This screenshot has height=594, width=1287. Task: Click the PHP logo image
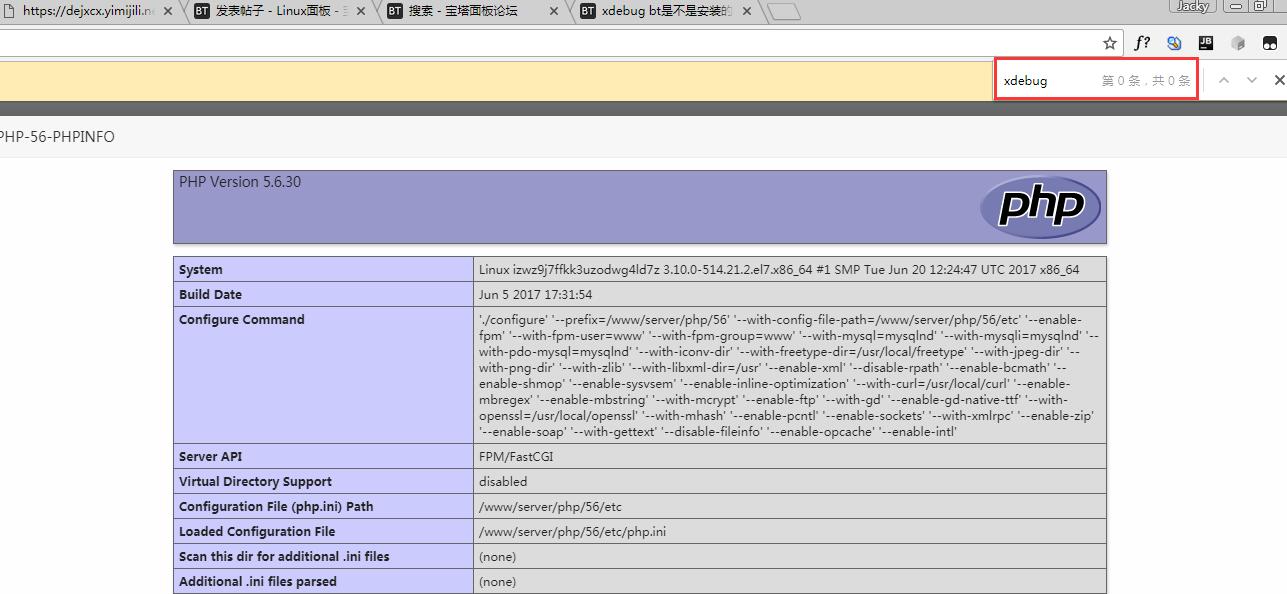click(1040, 207)
